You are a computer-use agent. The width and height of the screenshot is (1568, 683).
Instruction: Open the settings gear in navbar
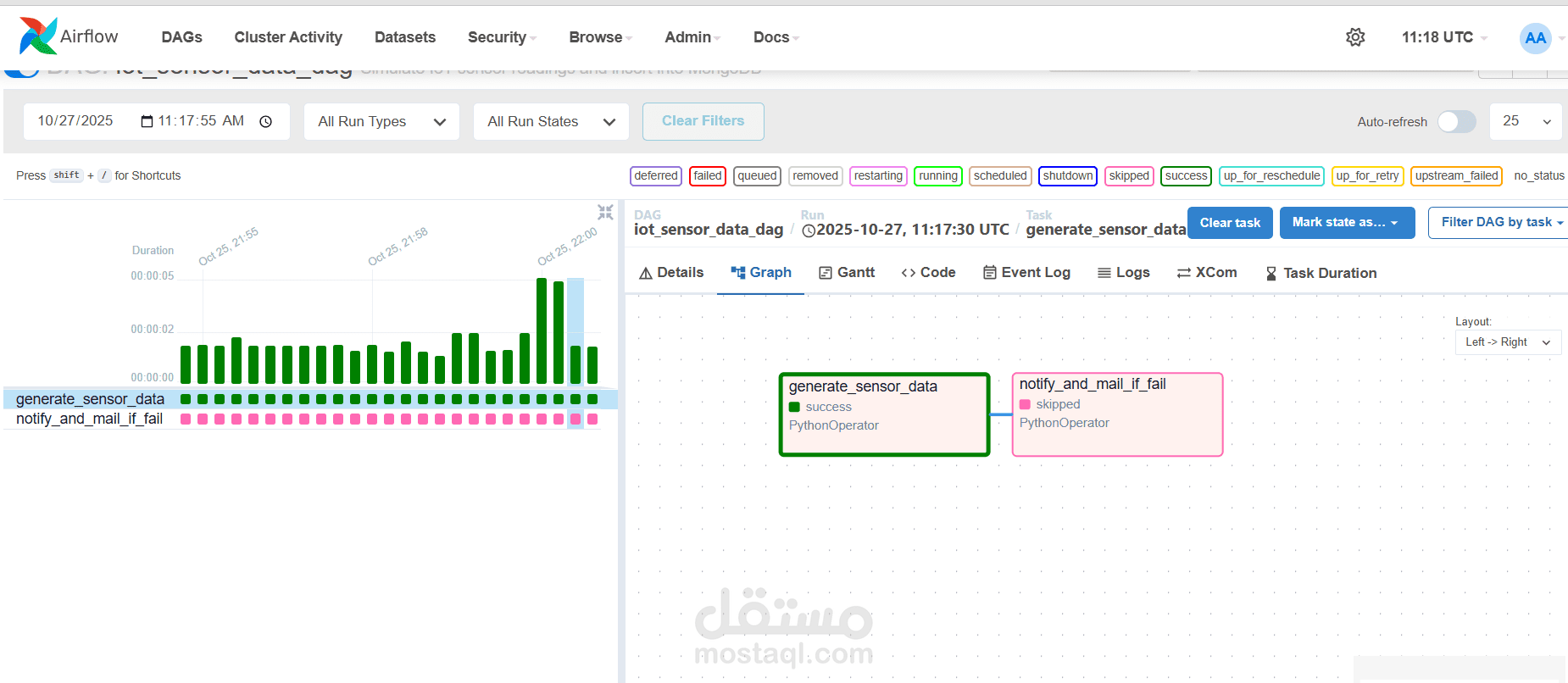1355,37
